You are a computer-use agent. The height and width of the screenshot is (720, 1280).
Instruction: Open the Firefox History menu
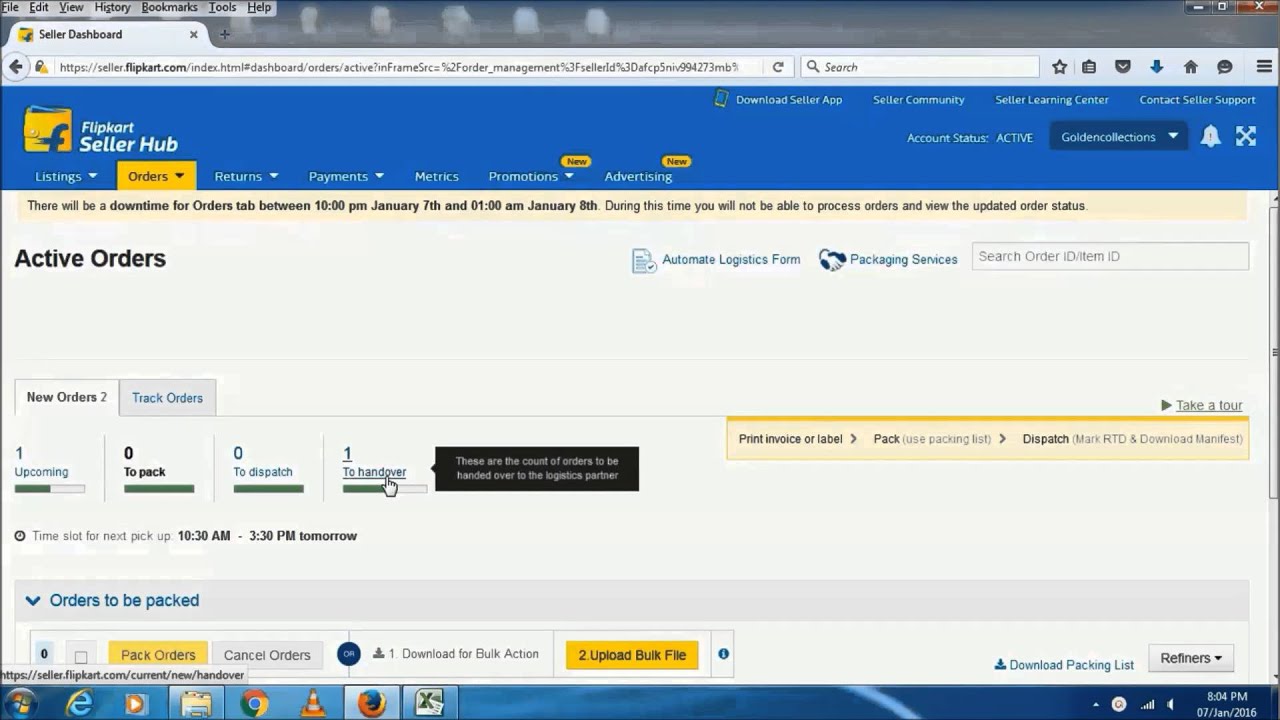[x=112, y=7]
